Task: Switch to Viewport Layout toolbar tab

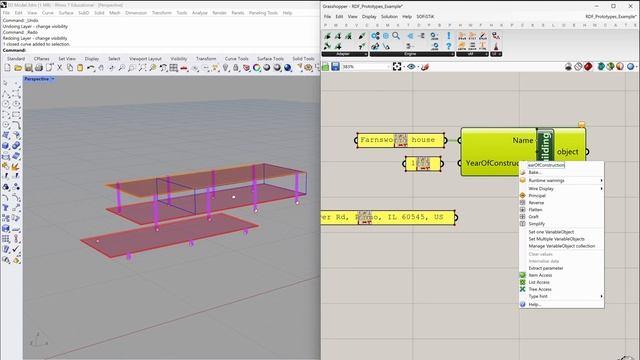Action: coord(145,59)
